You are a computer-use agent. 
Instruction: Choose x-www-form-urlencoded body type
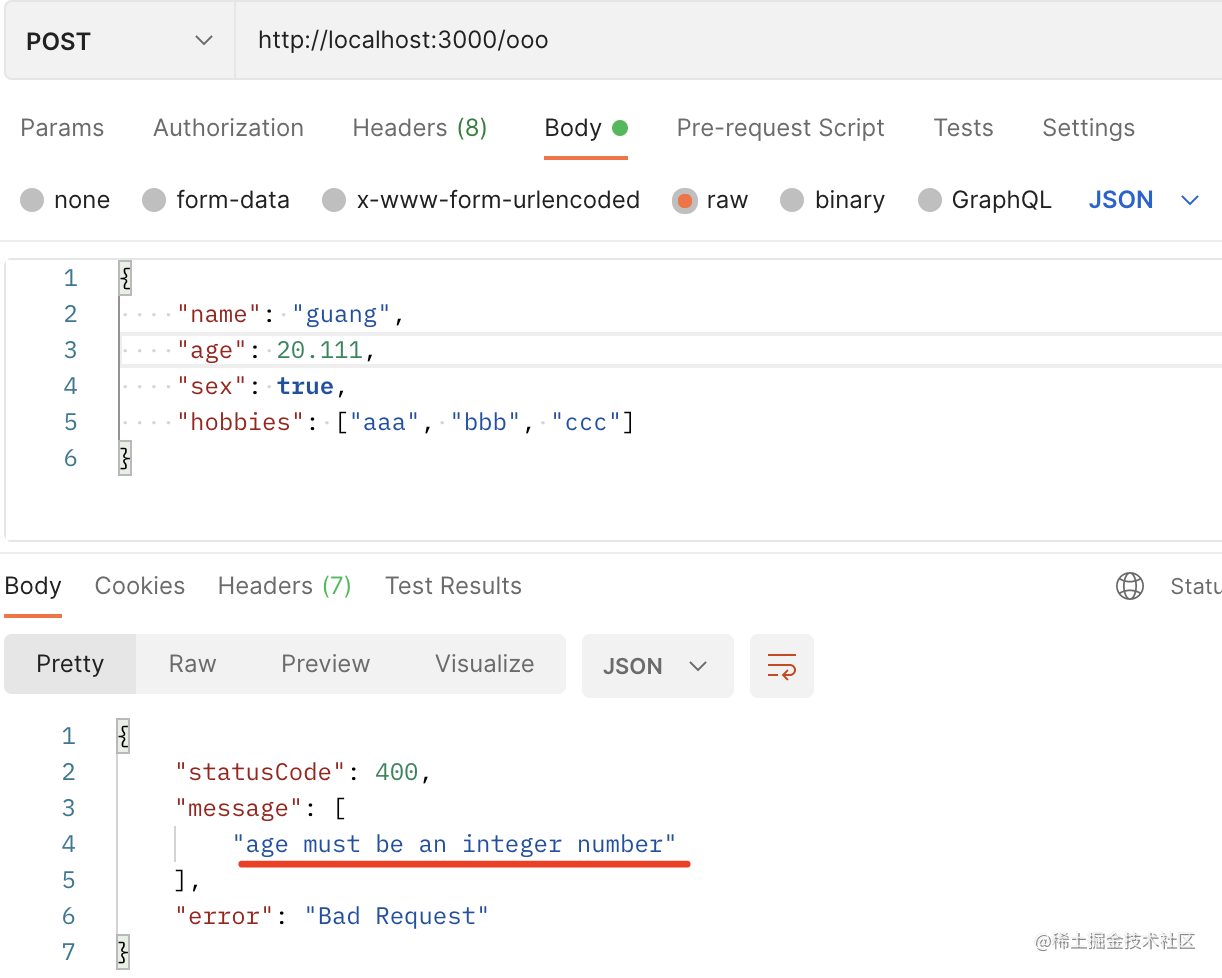coord(334,200)
